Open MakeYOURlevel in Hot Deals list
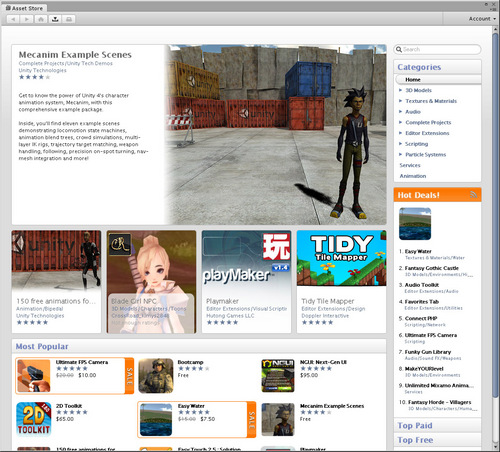The image size is (500, 452). pyautogui.click(x=424, y=368)
